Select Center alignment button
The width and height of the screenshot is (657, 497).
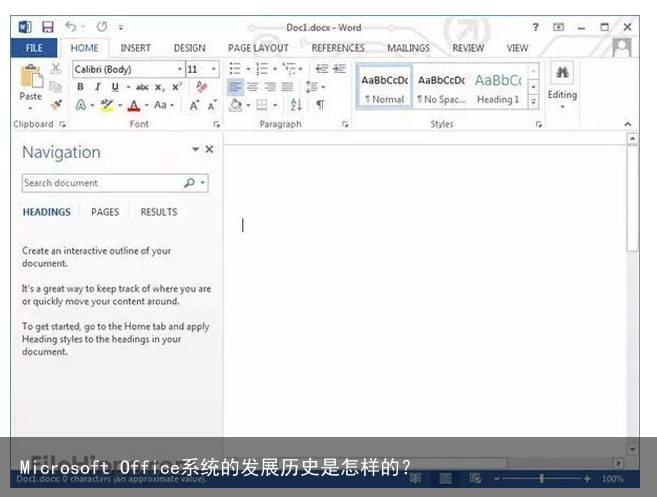click(253, 87)
